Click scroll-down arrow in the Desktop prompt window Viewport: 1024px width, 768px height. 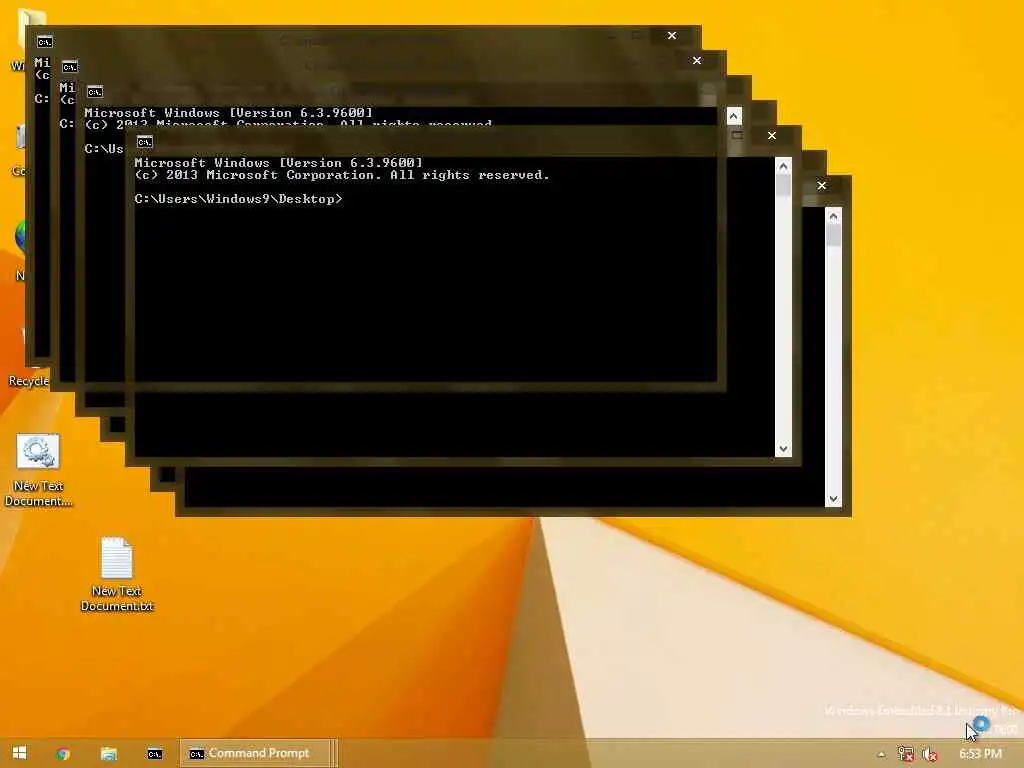pos(784,449)
